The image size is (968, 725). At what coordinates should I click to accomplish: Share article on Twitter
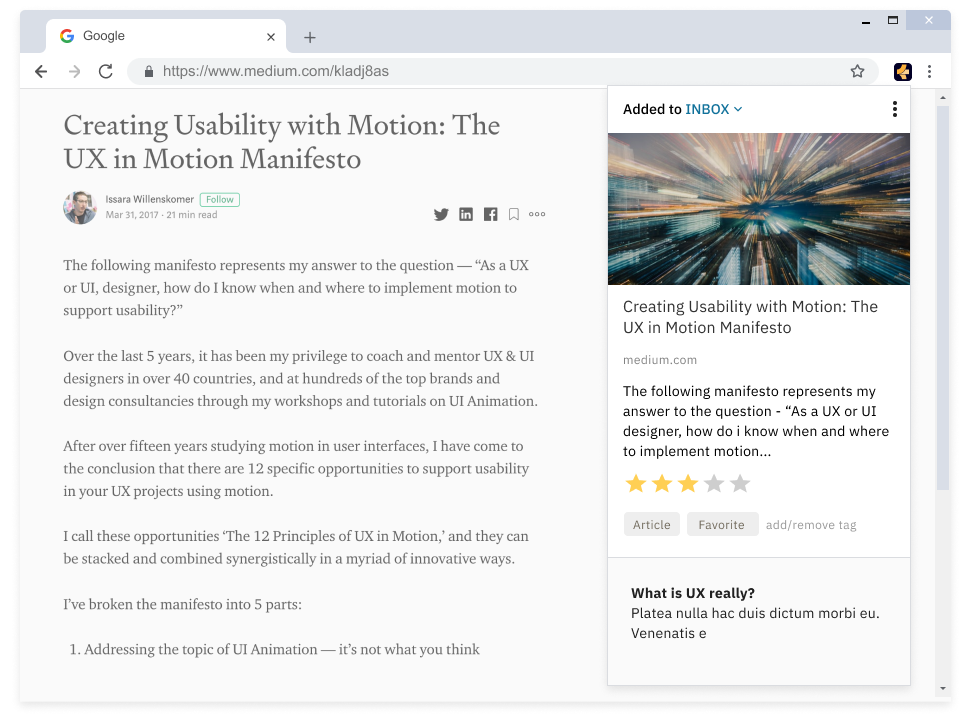pos(441,214)
